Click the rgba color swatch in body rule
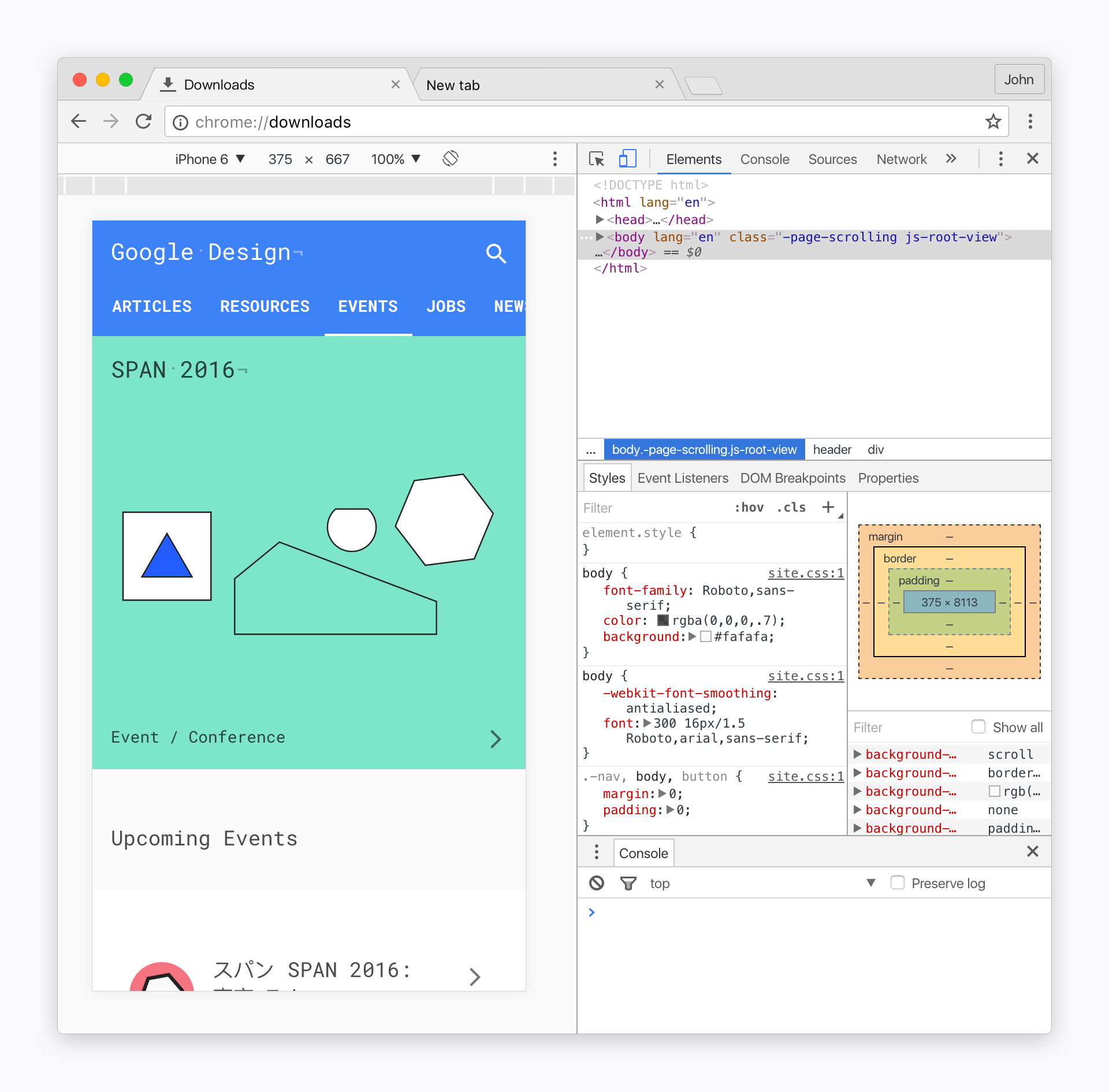 [663, 620]
